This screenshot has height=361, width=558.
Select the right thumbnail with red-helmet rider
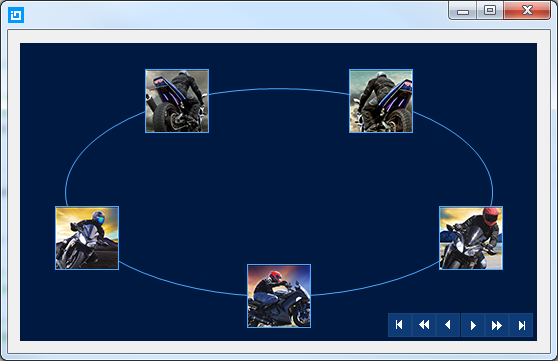coord(471,238)
